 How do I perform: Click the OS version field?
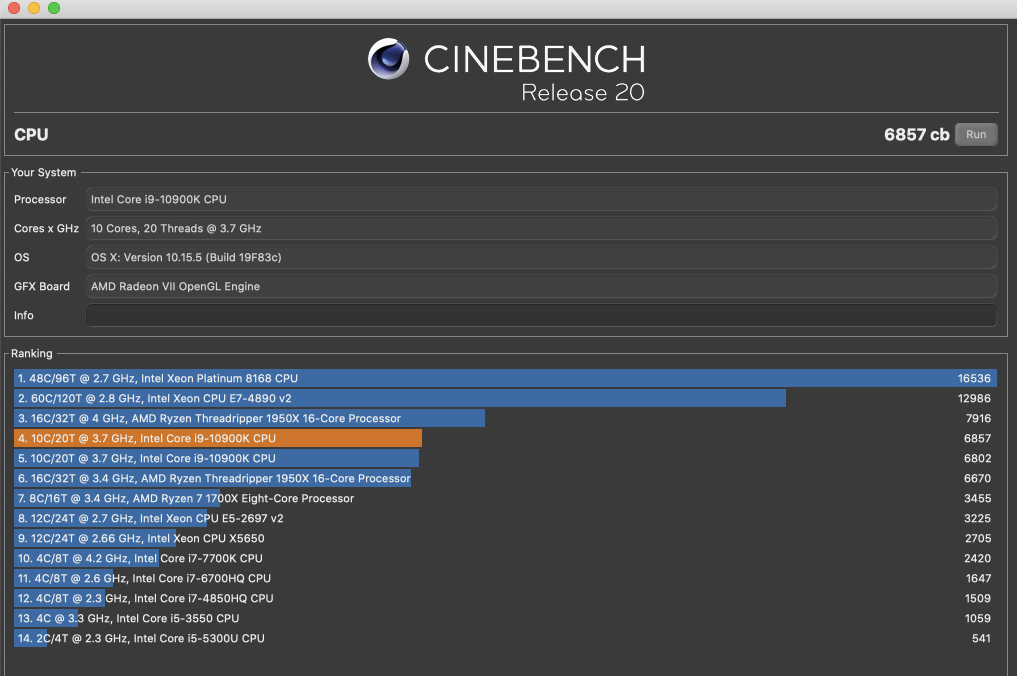[541, 258]
